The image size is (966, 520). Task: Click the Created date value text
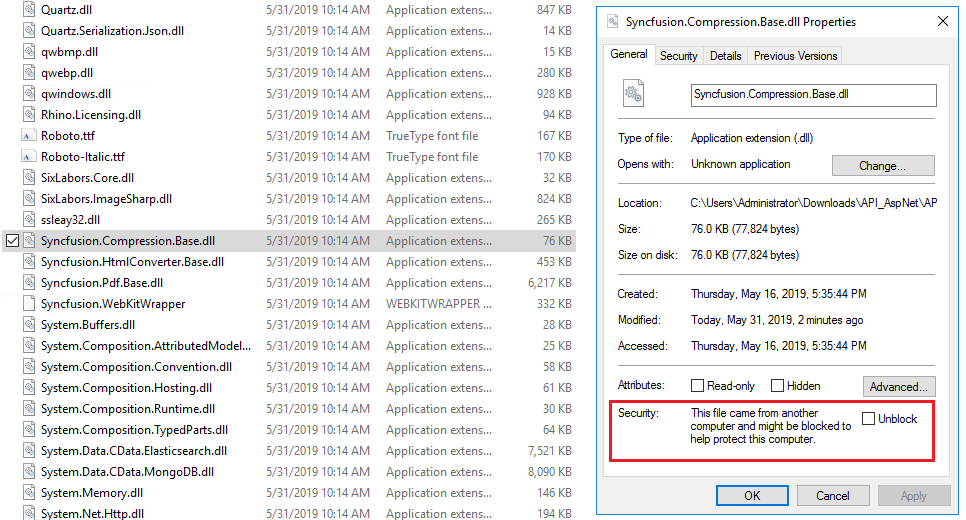click(x=779, y=294)
